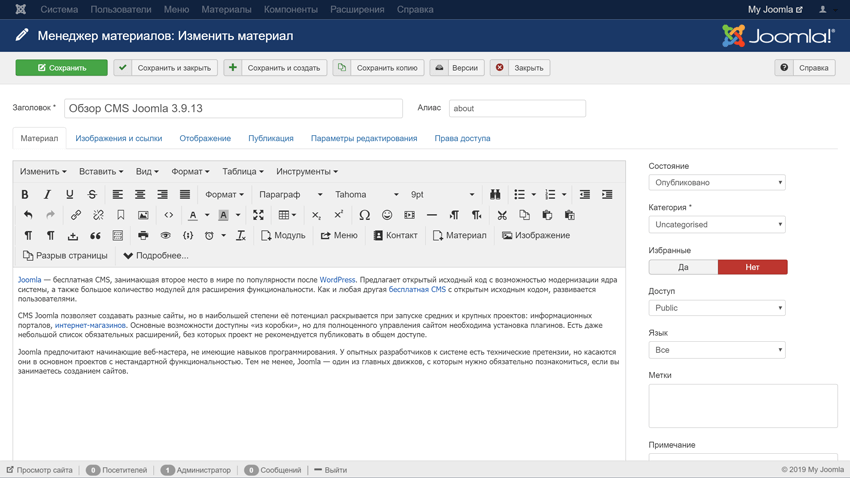The width and height of the screenshot is (850, 478).
Task: Undo the last edit
Action: [28, 215]
